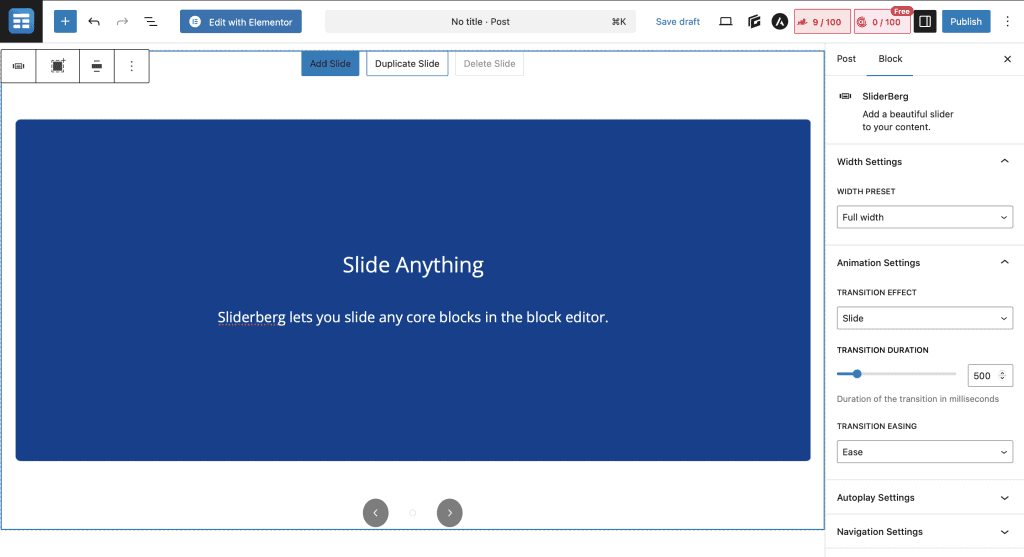Click Add Slide button
Image resolution: width=1024 pixels, height=557 pixels.
coord(330,63)
